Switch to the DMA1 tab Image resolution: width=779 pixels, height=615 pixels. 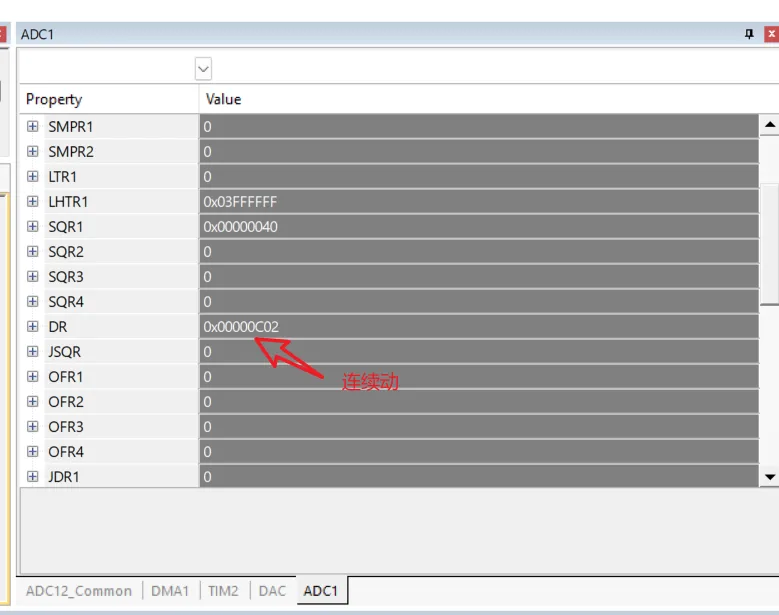click(x=170, y=591)
